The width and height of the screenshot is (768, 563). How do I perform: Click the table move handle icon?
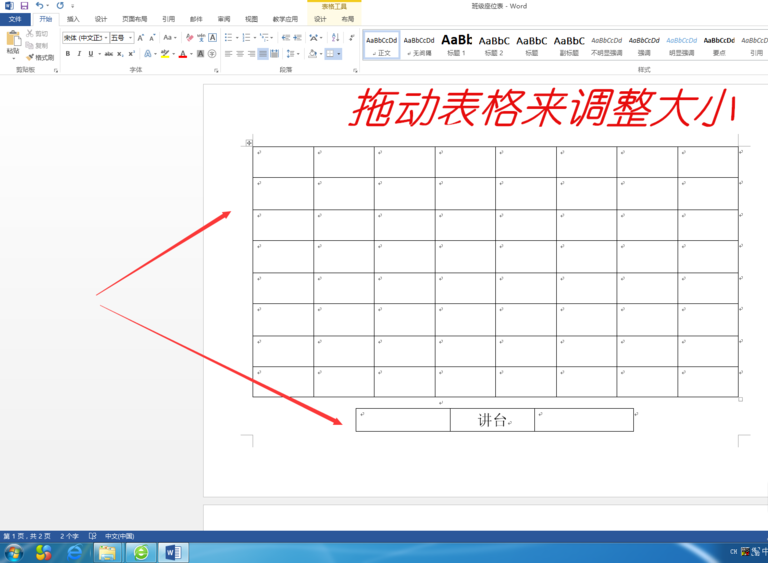pyautogui.click(x=249, y=143)
